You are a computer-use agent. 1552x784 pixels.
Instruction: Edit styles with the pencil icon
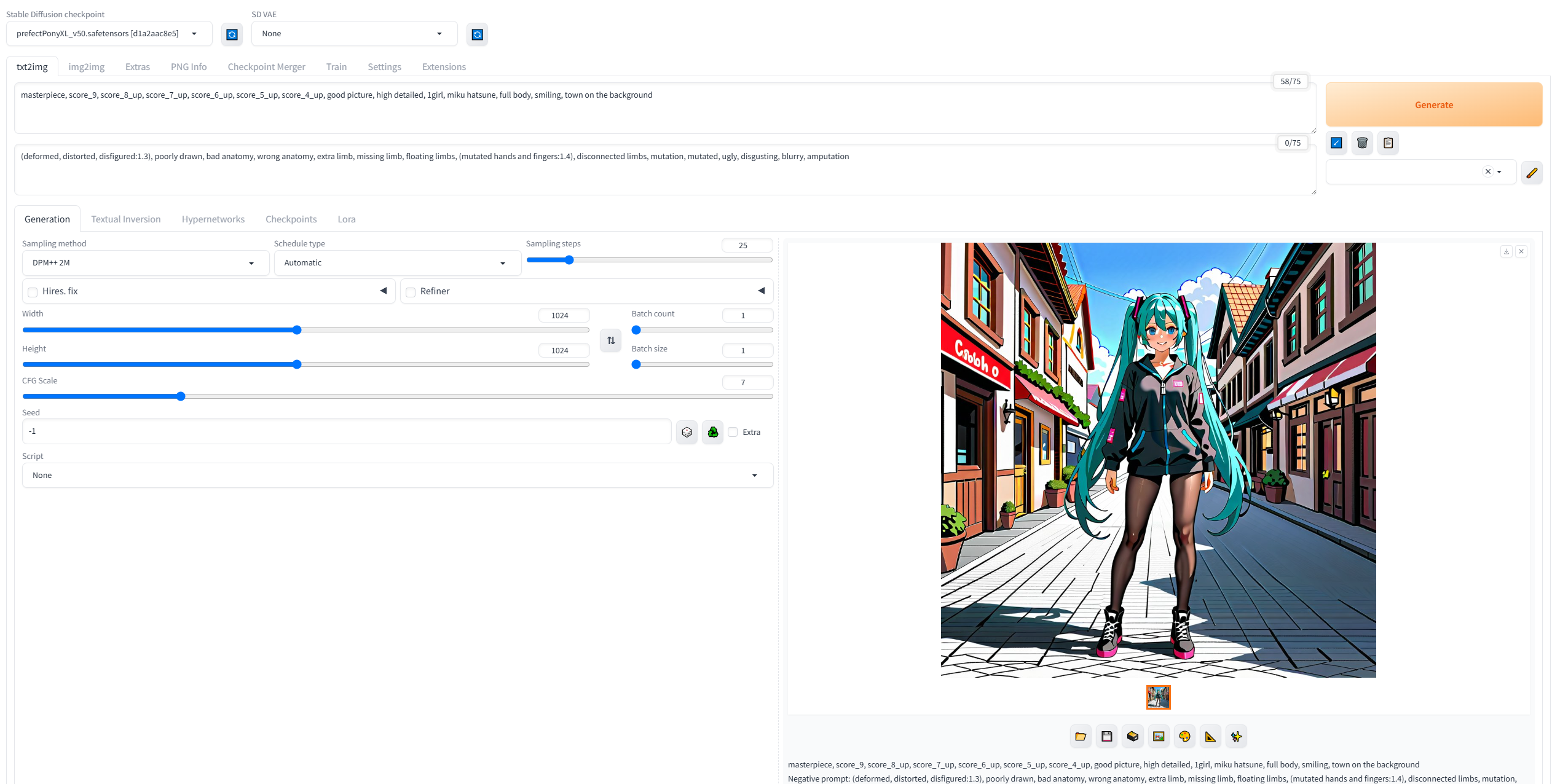tap(1532, 173)
